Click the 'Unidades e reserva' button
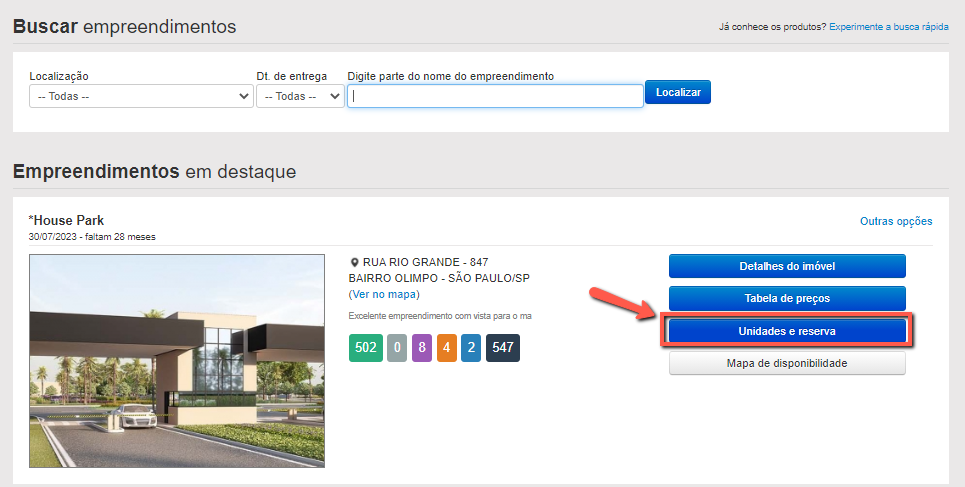The width and height of the screenshot is (965, 487). pos(786,331)
